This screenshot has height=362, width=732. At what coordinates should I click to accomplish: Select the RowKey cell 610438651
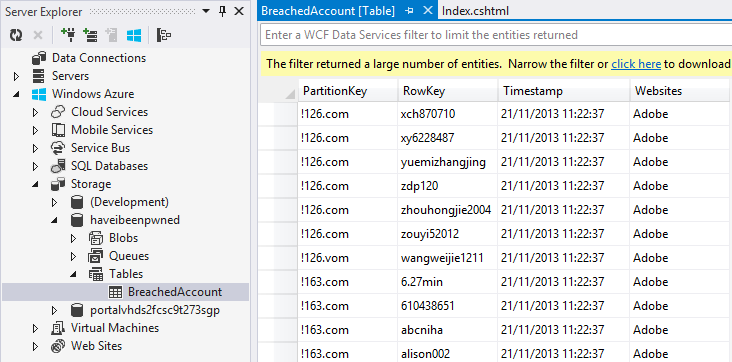point(447,306)
